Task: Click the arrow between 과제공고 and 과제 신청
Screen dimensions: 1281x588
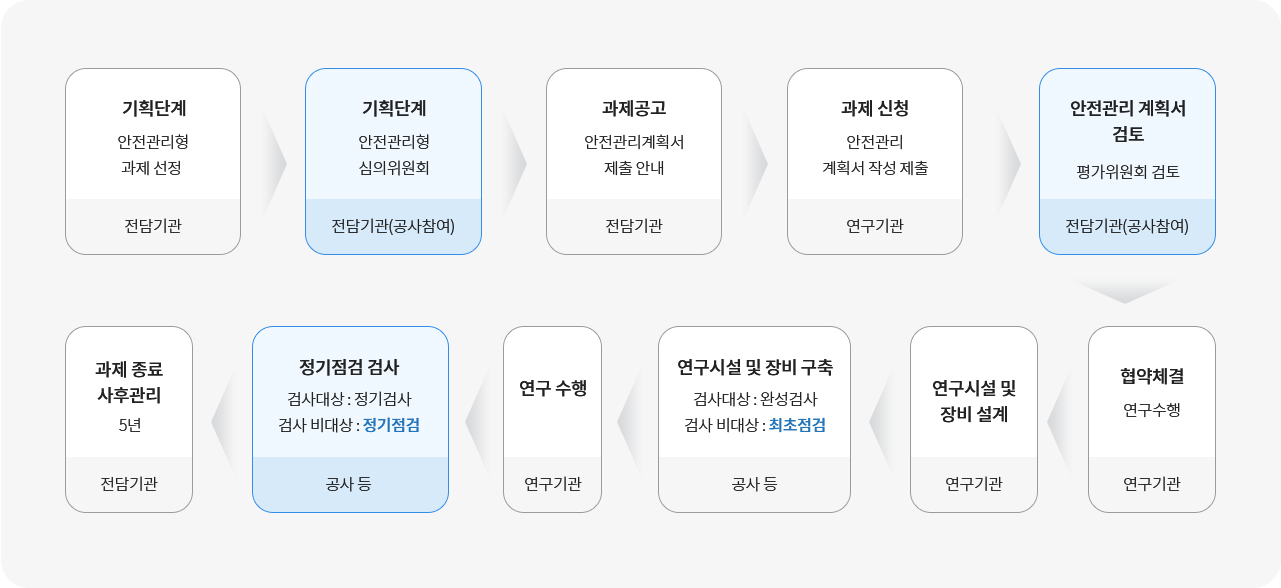Action: point(755,162)
